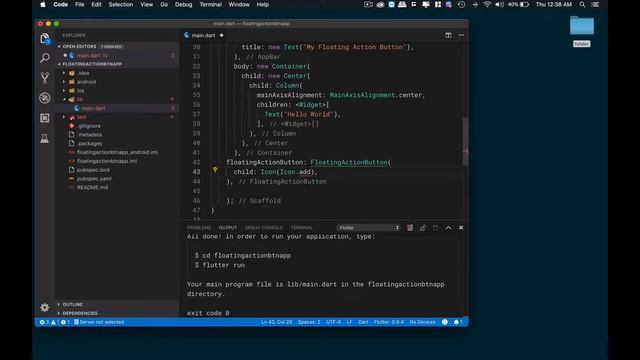Click the lightbulb code action on line 43
The height and width of the screenshot is (360, 640).
(215, 170)
